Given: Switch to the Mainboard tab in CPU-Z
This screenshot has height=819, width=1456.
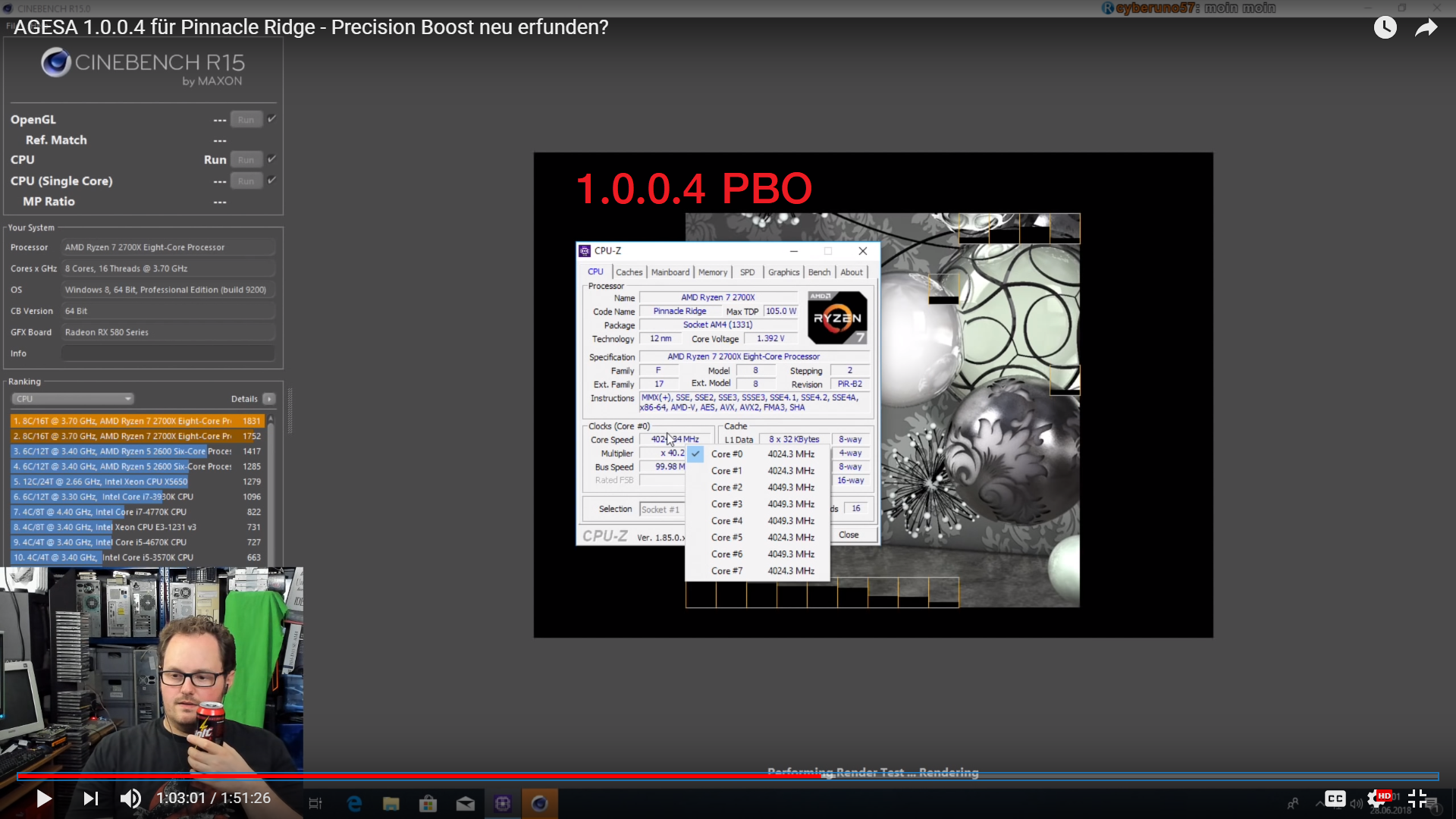Looking at the screenshot, I should coord(670,272).
